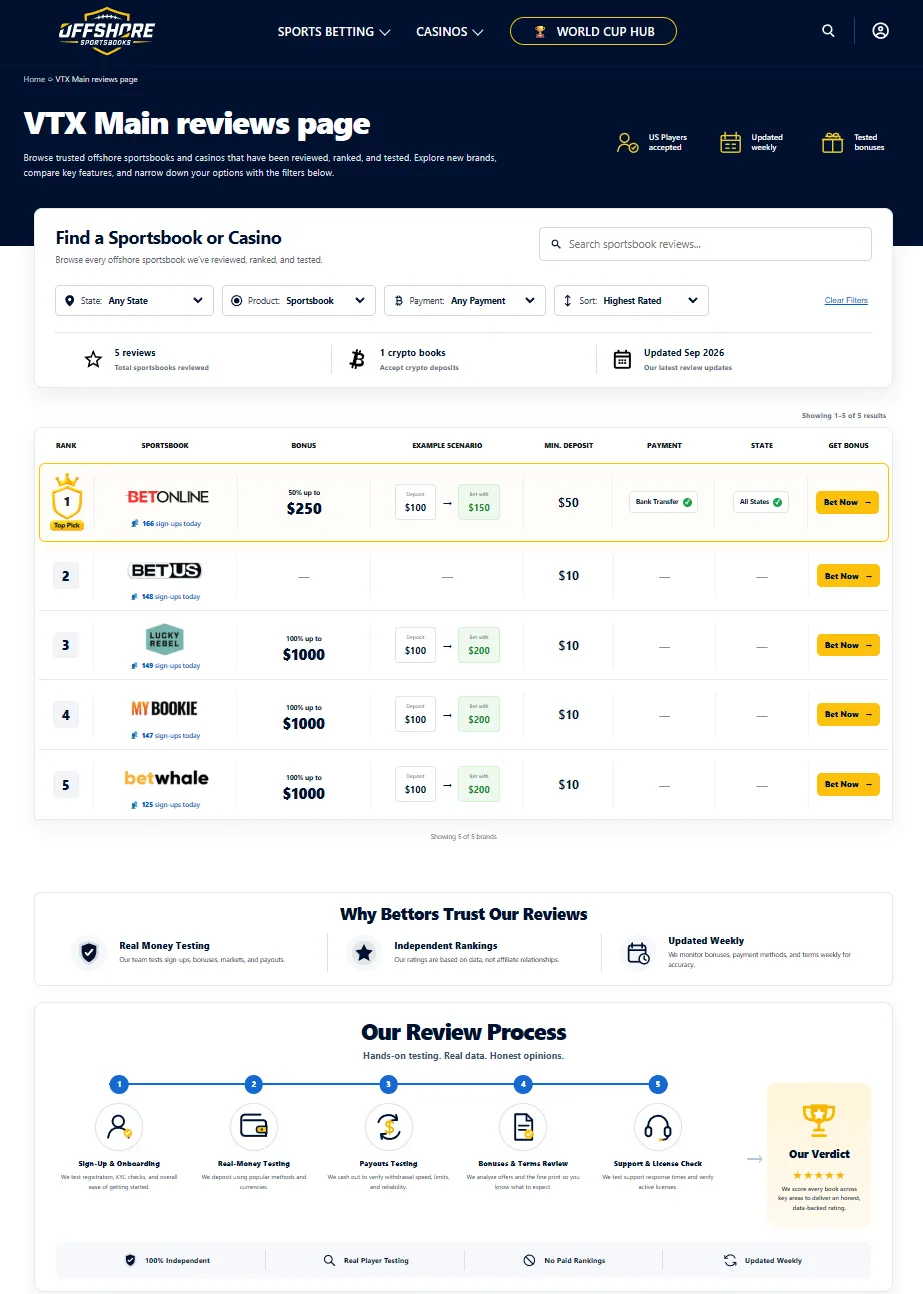Click the Support & License Check headset icon
Screen dimensions: 923x1294
pyautogui.click(x=657, y=1127)
